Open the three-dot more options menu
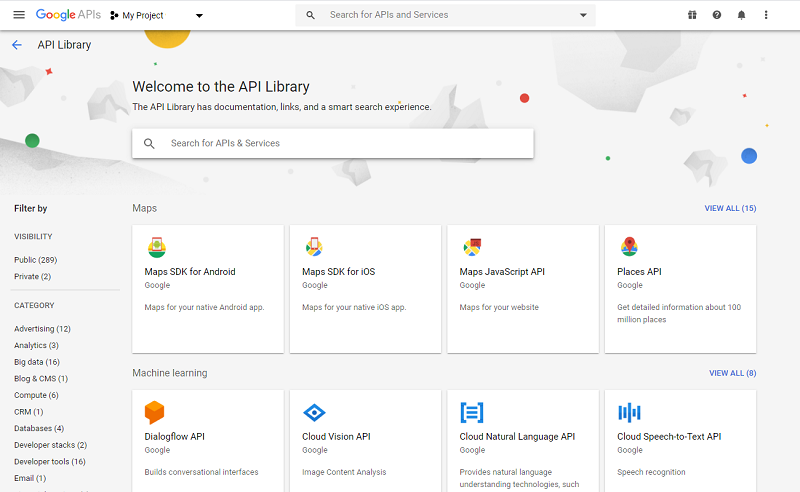 pyautogui.click(x=766, y=15)
